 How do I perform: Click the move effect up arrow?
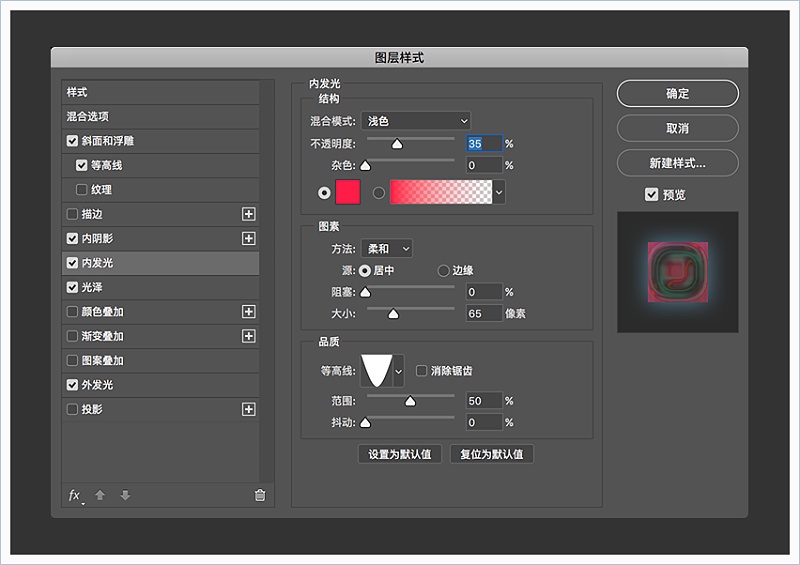[x=100, y=495]
